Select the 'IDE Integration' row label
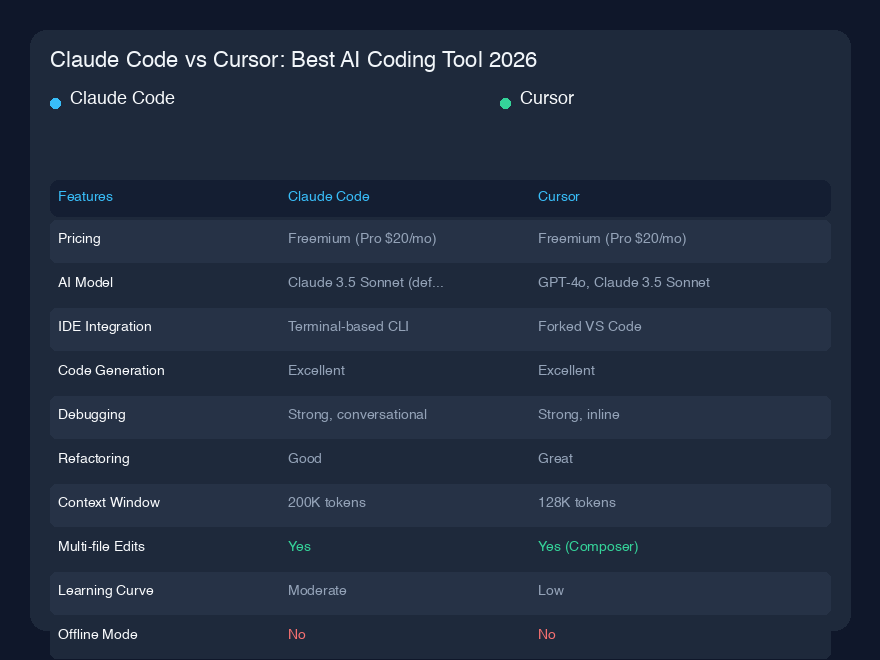This screenshot has height=660, width=880. coord(105,327)
